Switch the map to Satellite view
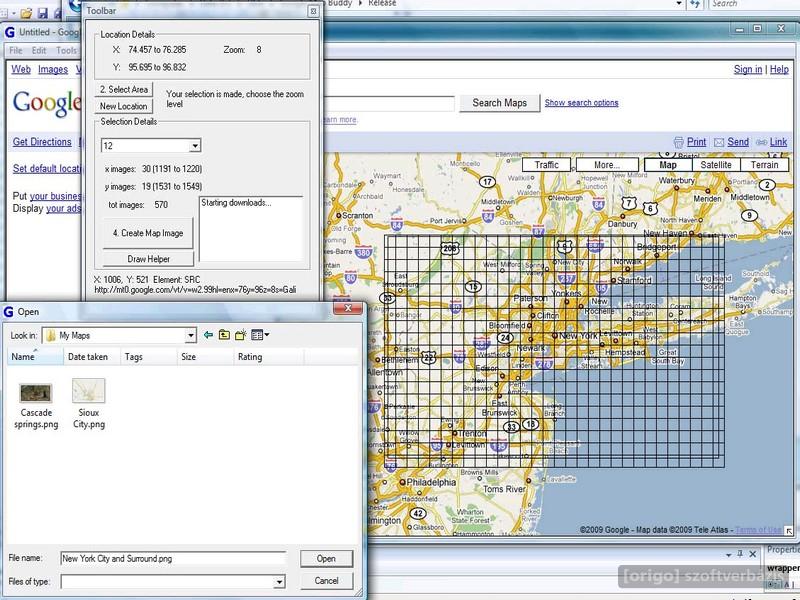 click(x=716, y=165)
